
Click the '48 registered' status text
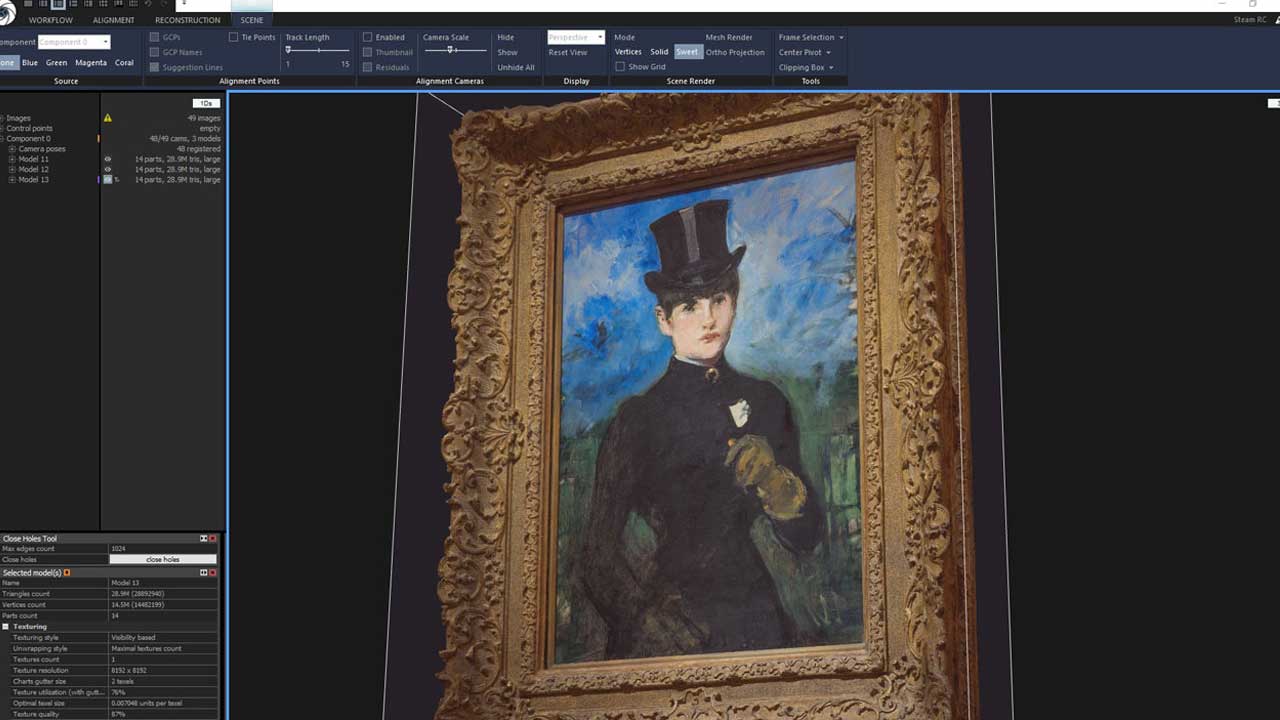tap(198, 149)
